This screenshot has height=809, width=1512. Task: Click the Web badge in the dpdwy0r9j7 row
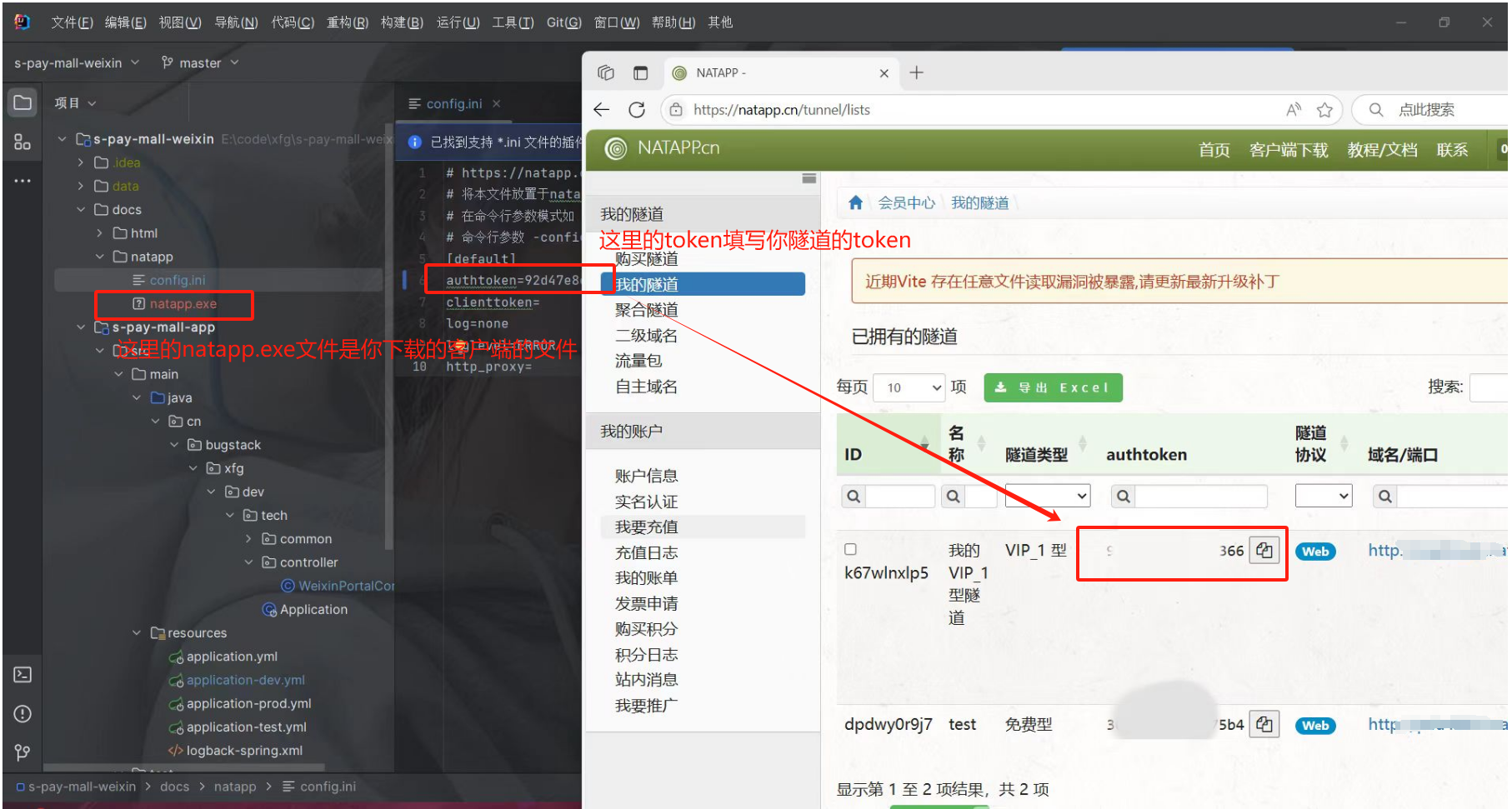(1315, 725)
